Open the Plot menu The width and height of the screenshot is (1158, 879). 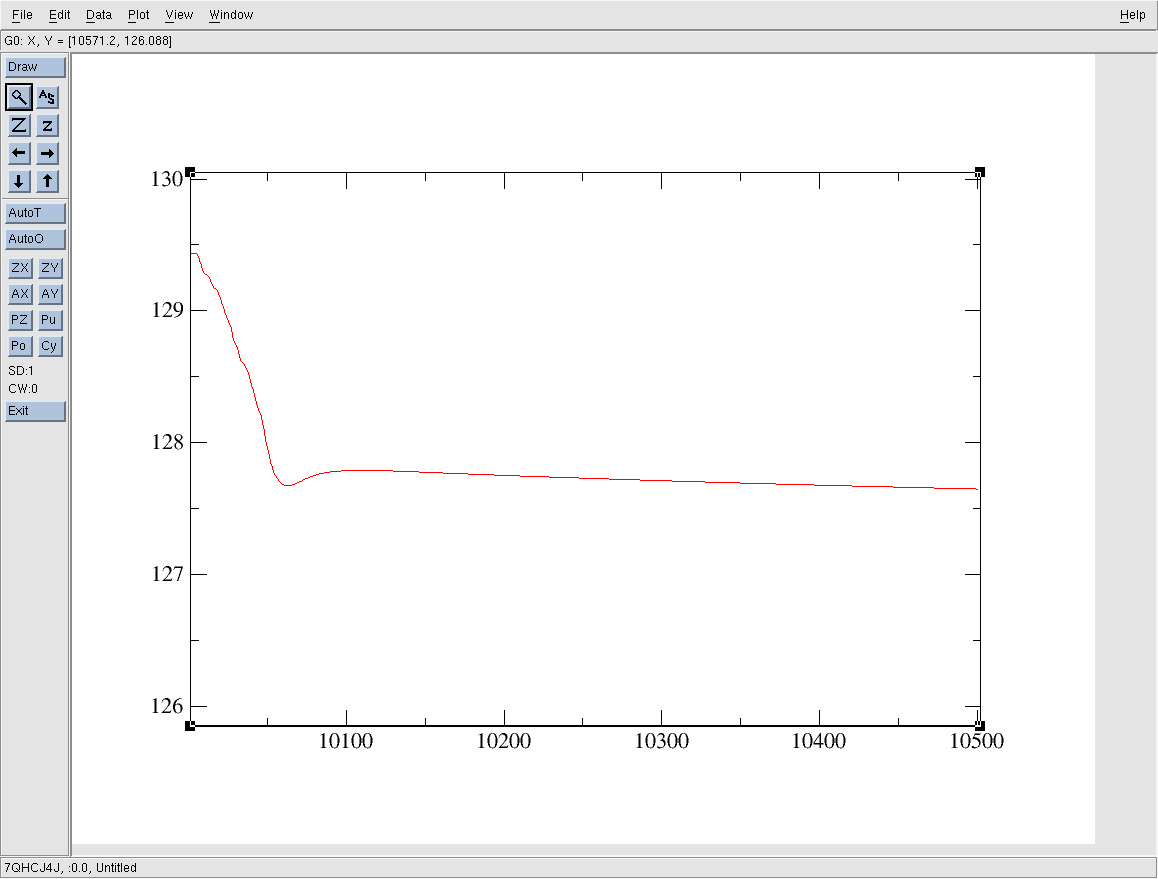click(x=139, y=15)
